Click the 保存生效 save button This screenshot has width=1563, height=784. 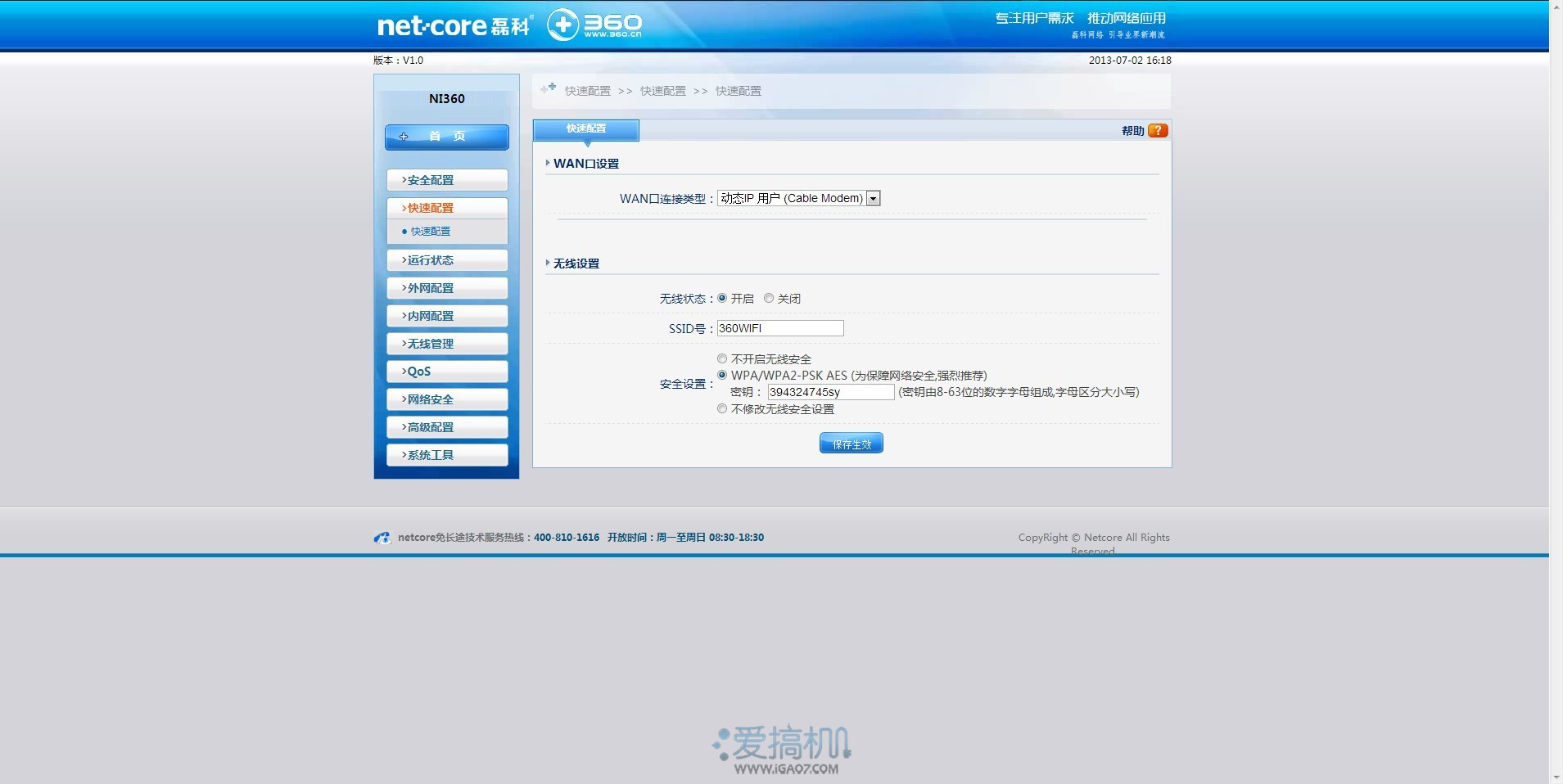(x=852, y=444)
